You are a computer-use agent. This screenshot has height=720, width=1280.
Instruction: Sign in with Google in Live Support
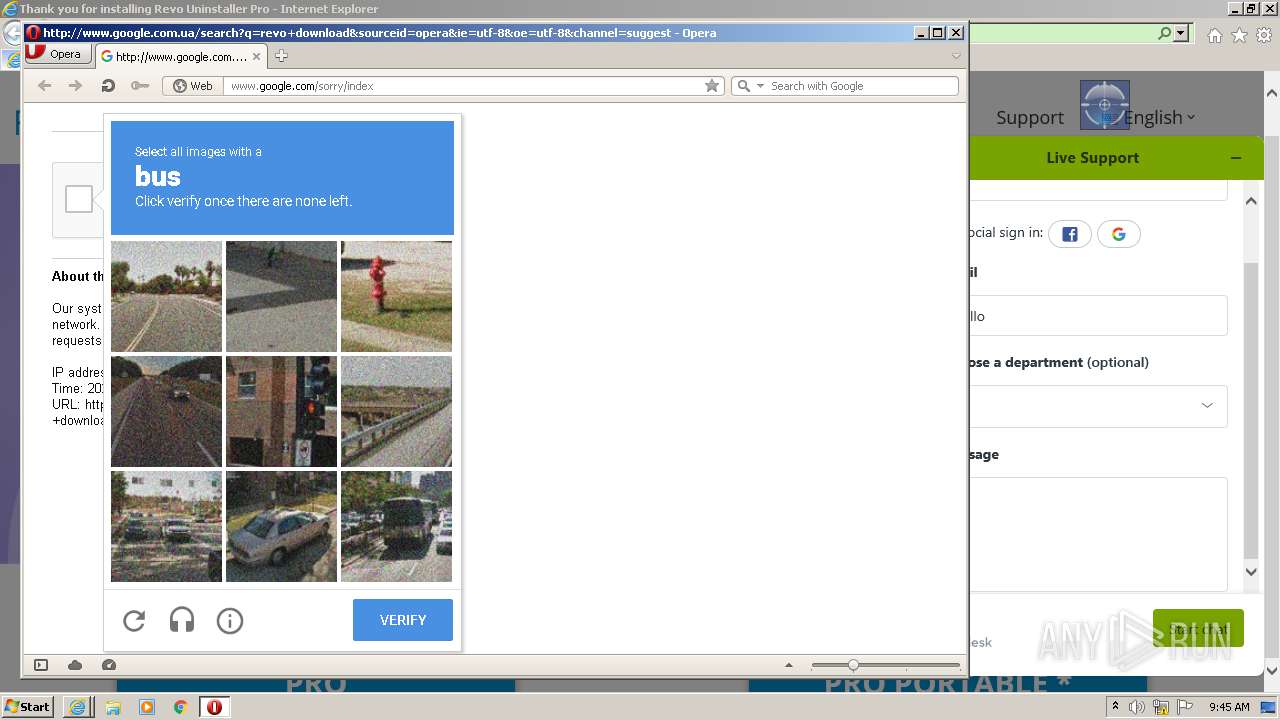tap(1119, 234)
